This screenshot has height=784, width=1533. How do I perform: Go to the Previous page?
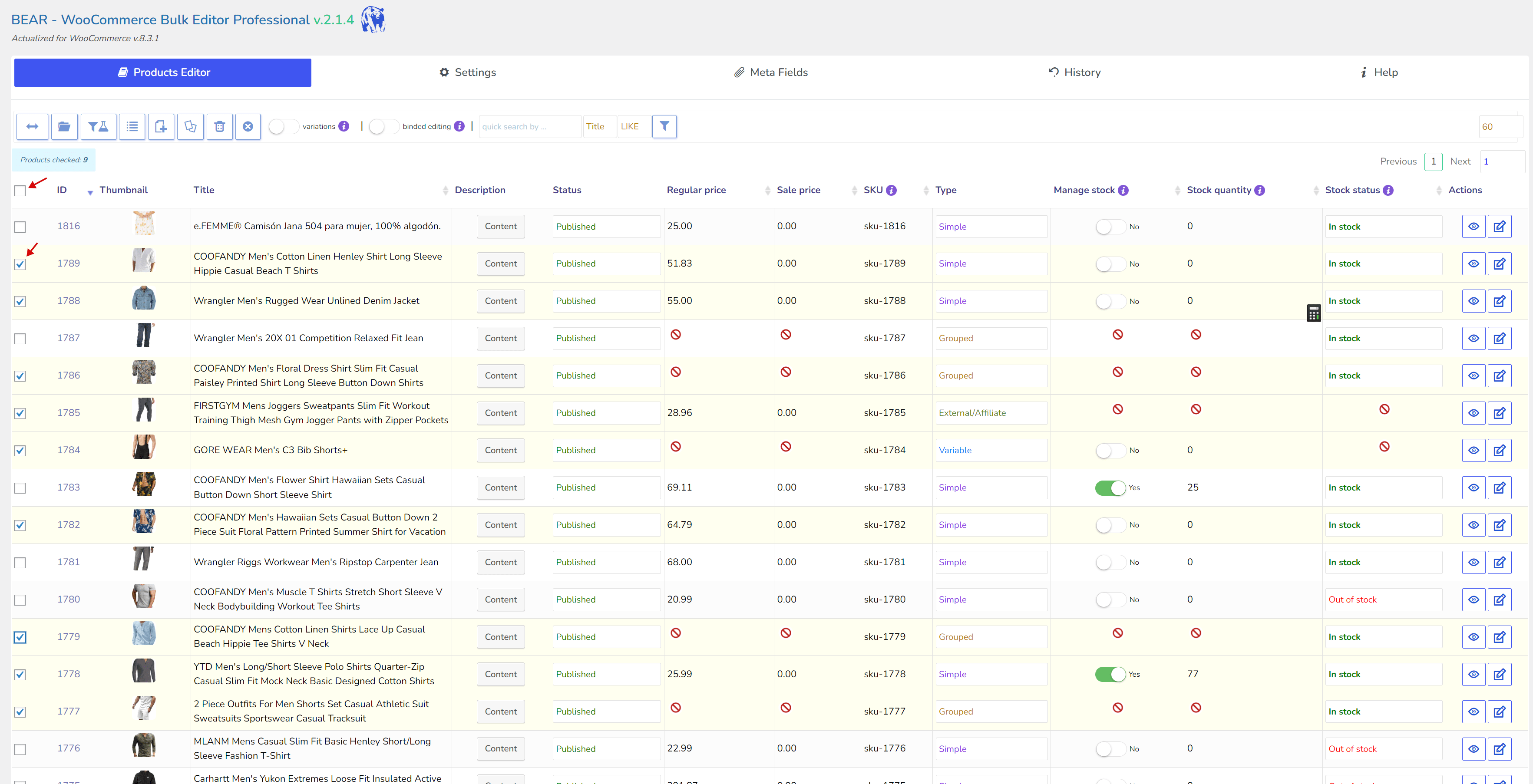[1398, 162]
